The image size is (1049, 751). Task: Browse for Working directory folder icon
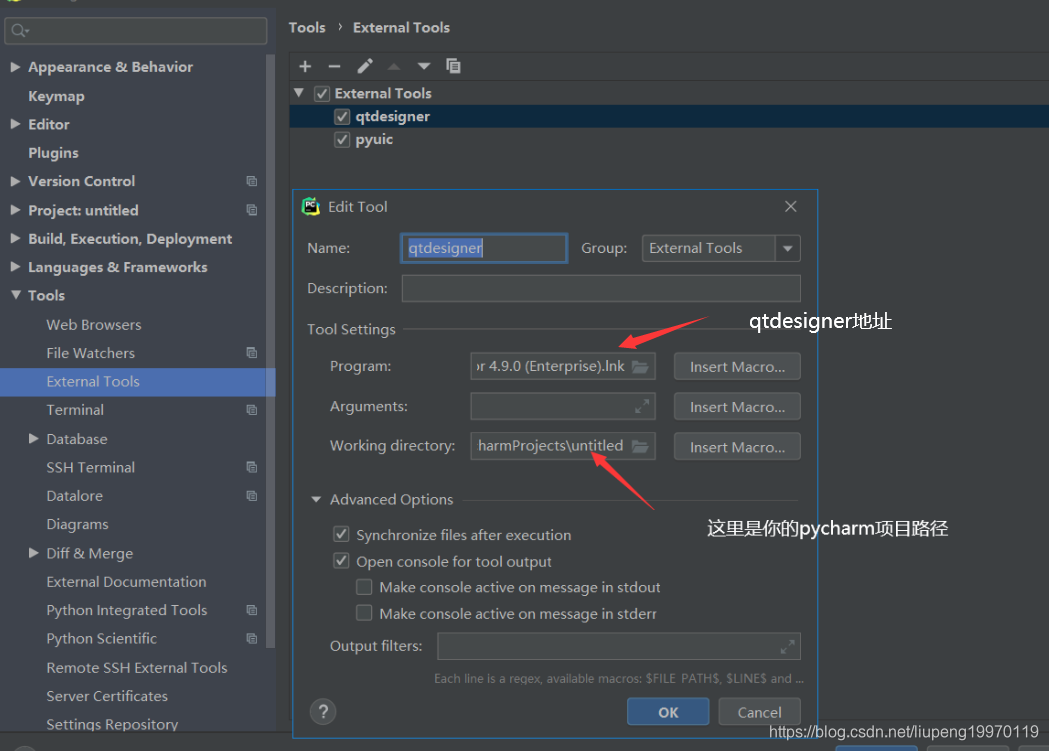(x=640, y=446)
